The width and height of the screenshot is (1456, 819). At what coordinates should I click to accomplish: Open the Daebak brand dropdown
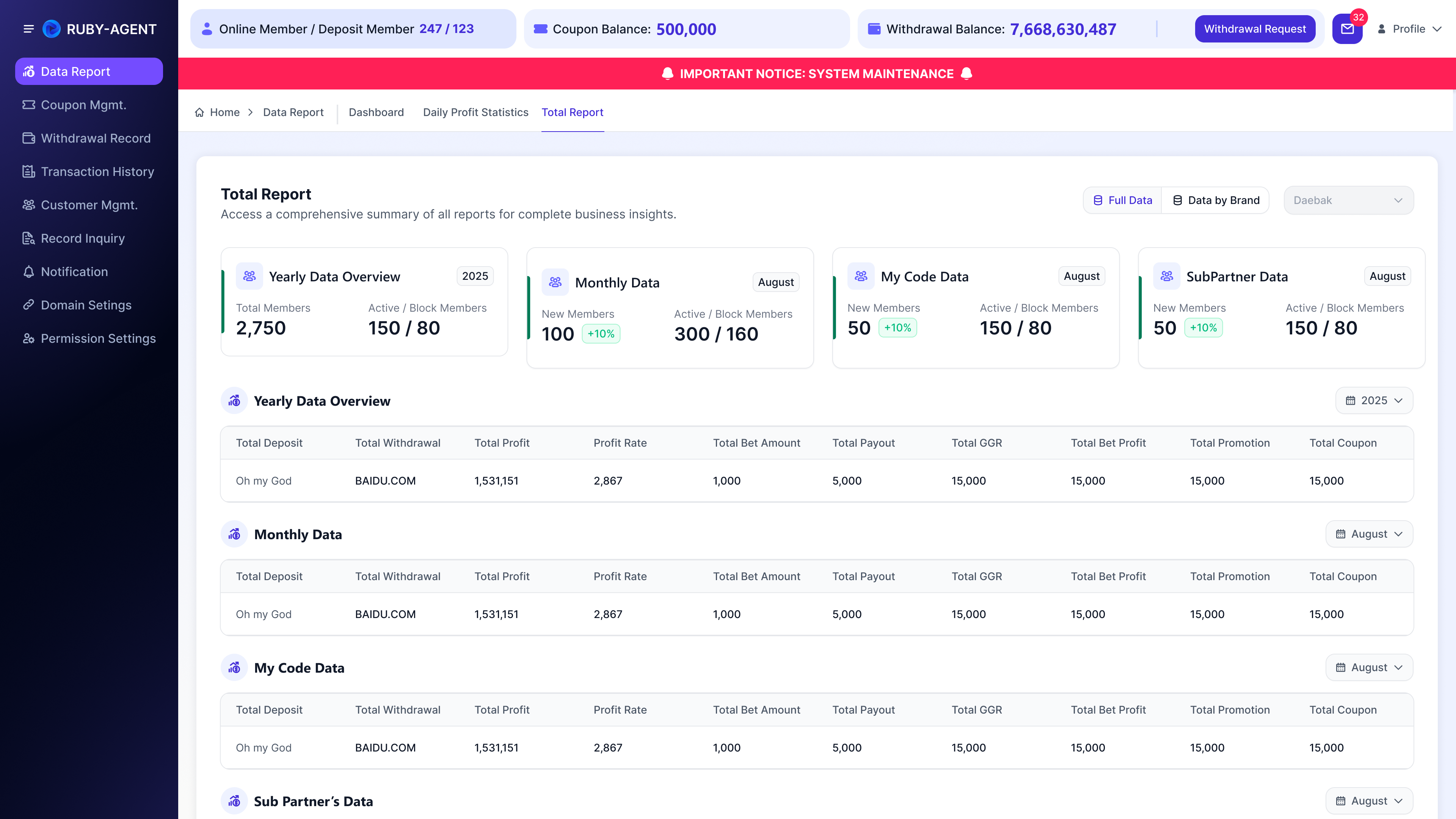[x=1349, y=200]
